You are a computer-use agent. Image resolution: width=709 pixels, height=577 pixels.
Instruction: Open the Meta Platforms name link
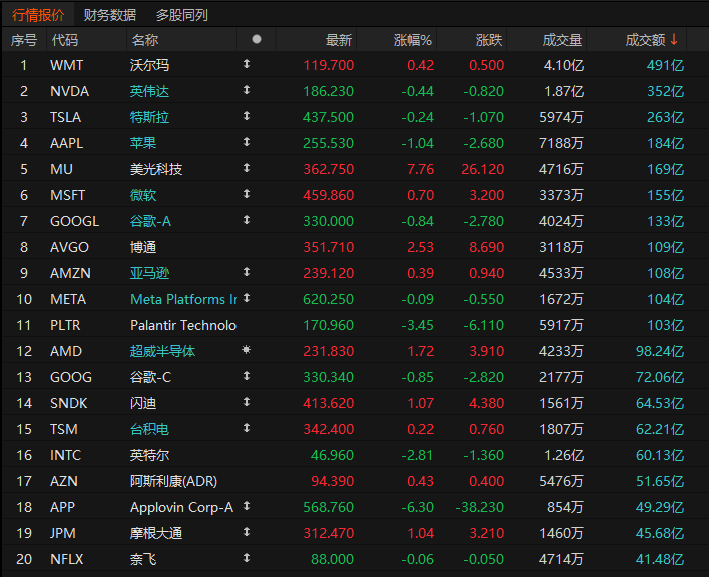click(184, 299)
